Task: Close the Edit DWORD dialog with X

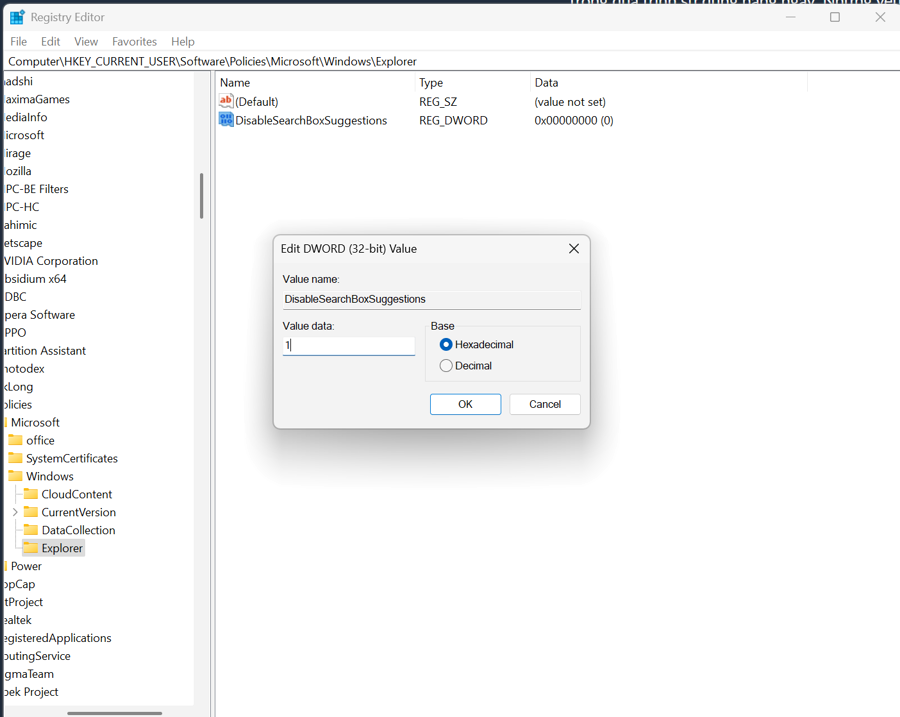Action: tap(573, 249)
